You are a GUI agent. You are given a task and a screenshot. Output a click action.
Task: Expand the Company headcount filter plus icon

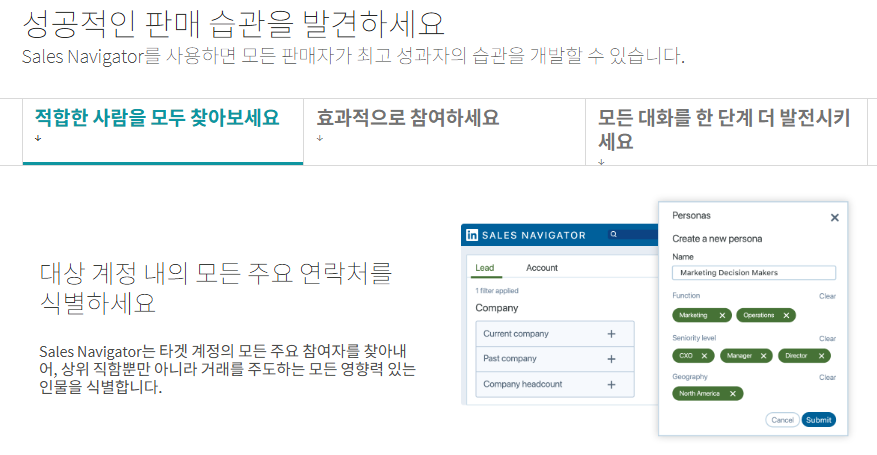tap(611, 385)
